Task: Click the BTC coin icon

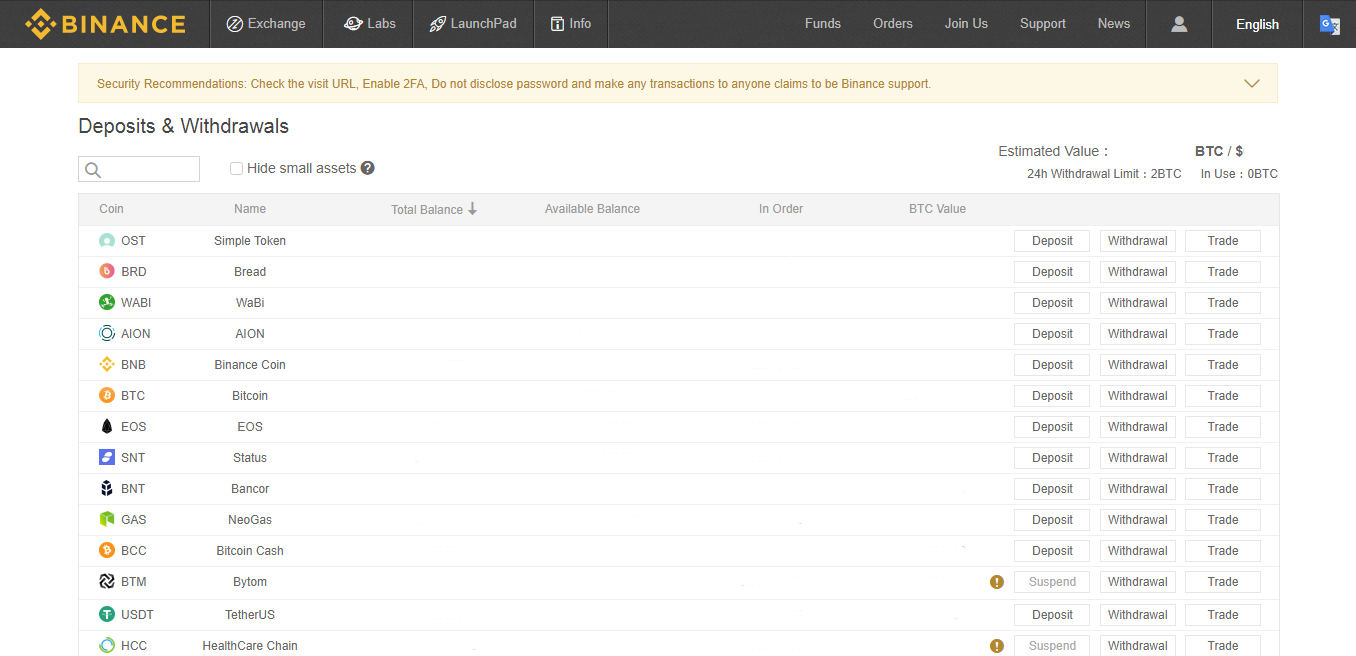Action: click(107, 396)
